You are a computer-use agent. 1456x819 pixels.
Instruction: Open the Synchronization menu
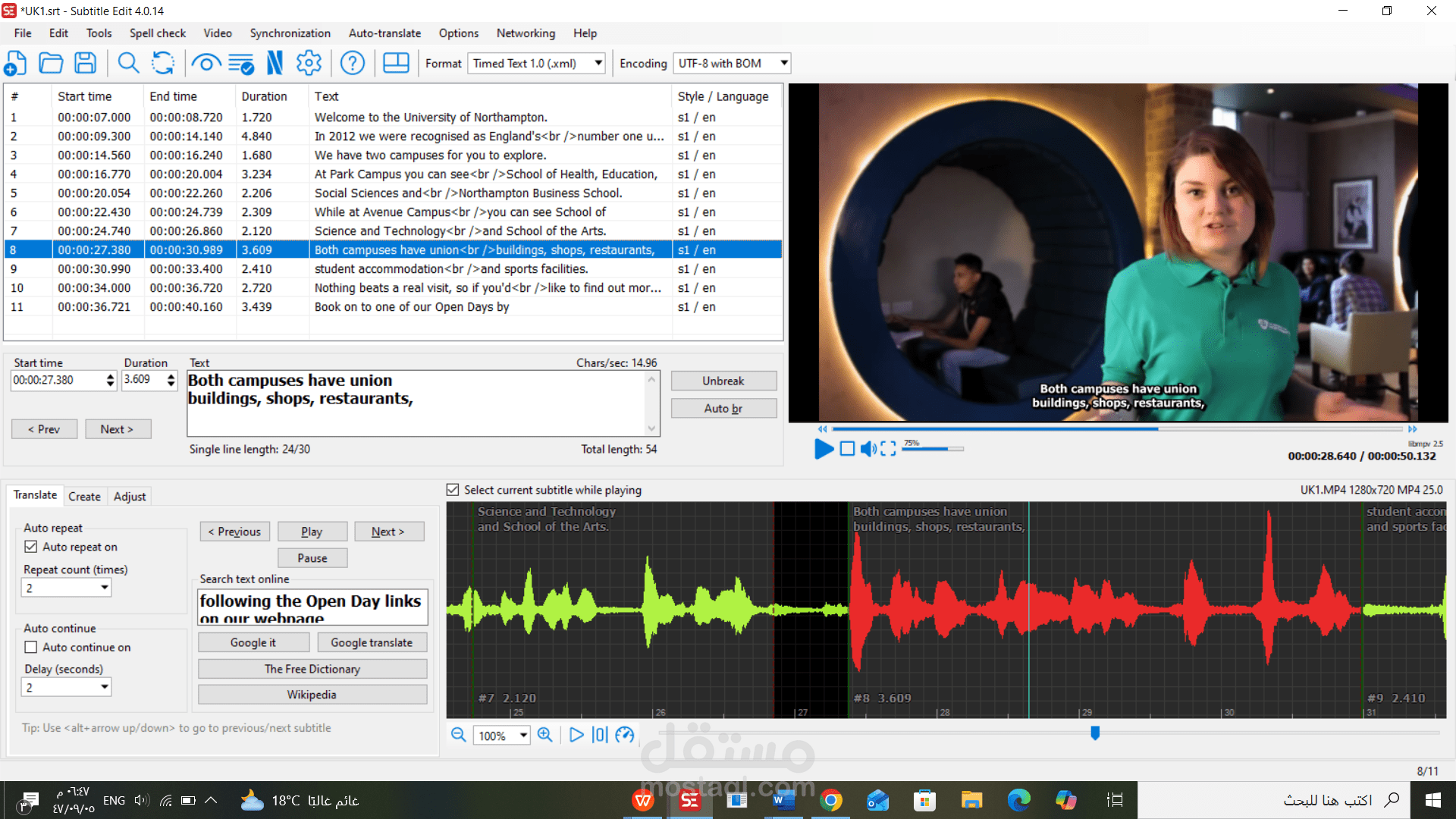coord(290,33)
